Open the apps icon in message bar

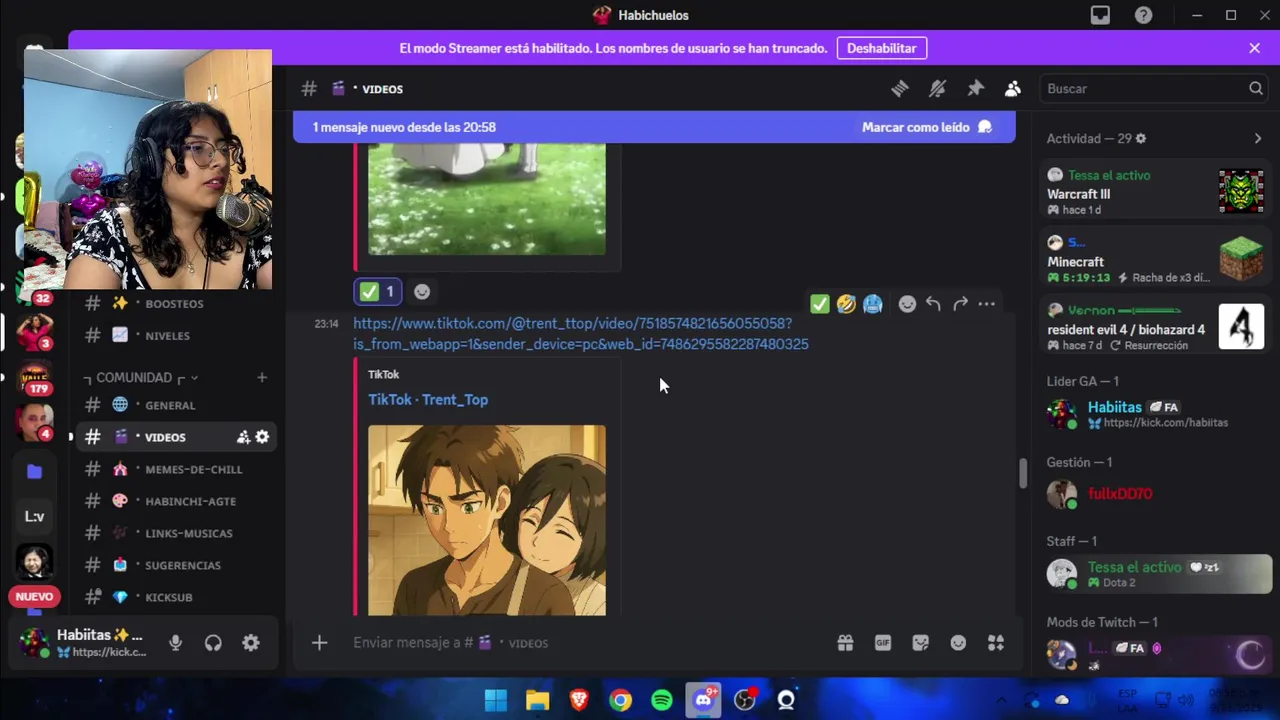(x=996, y=643)
